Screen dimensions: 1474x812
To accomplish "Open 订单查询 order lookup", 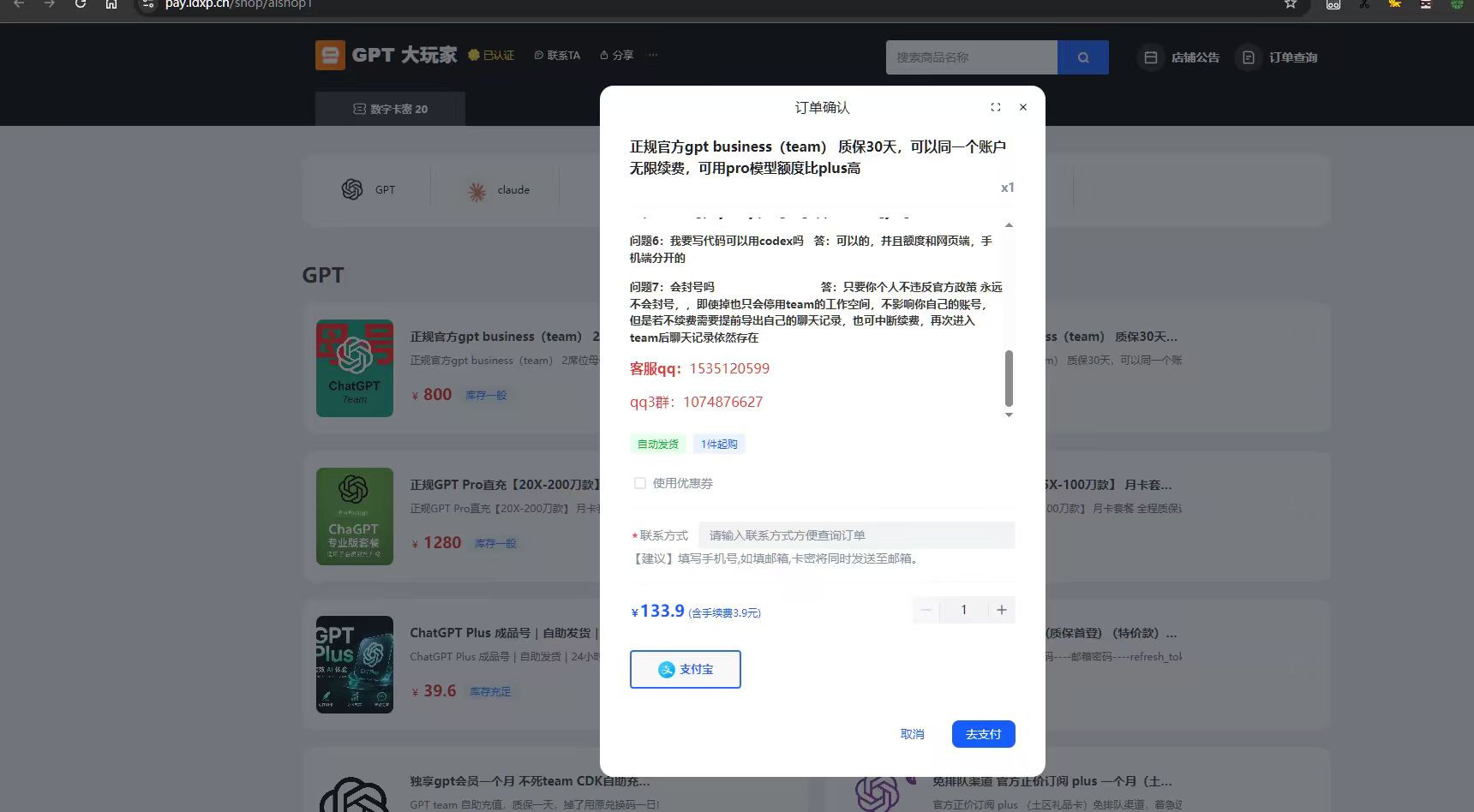I will pos(1277,57).
